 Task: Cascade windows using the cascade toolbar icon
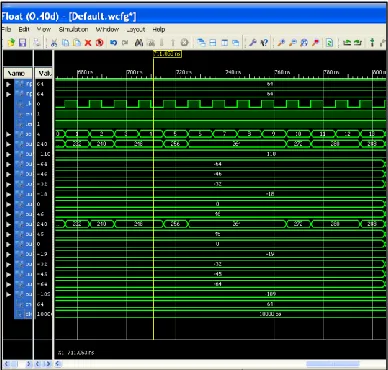click(x=201, y=43)
